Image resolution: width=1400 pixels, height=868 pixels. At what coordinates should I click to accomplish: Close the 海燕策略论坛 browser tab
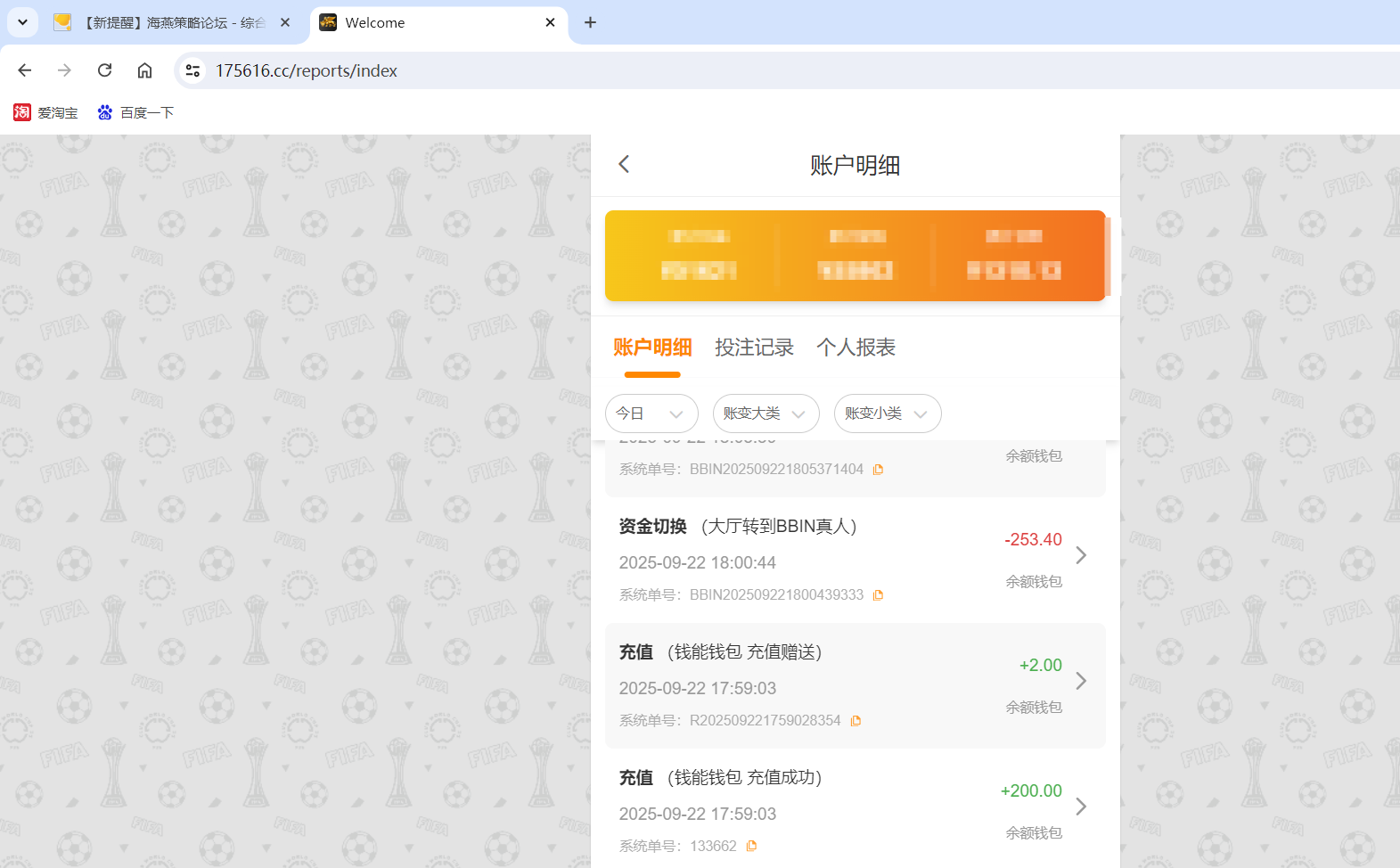285,23
